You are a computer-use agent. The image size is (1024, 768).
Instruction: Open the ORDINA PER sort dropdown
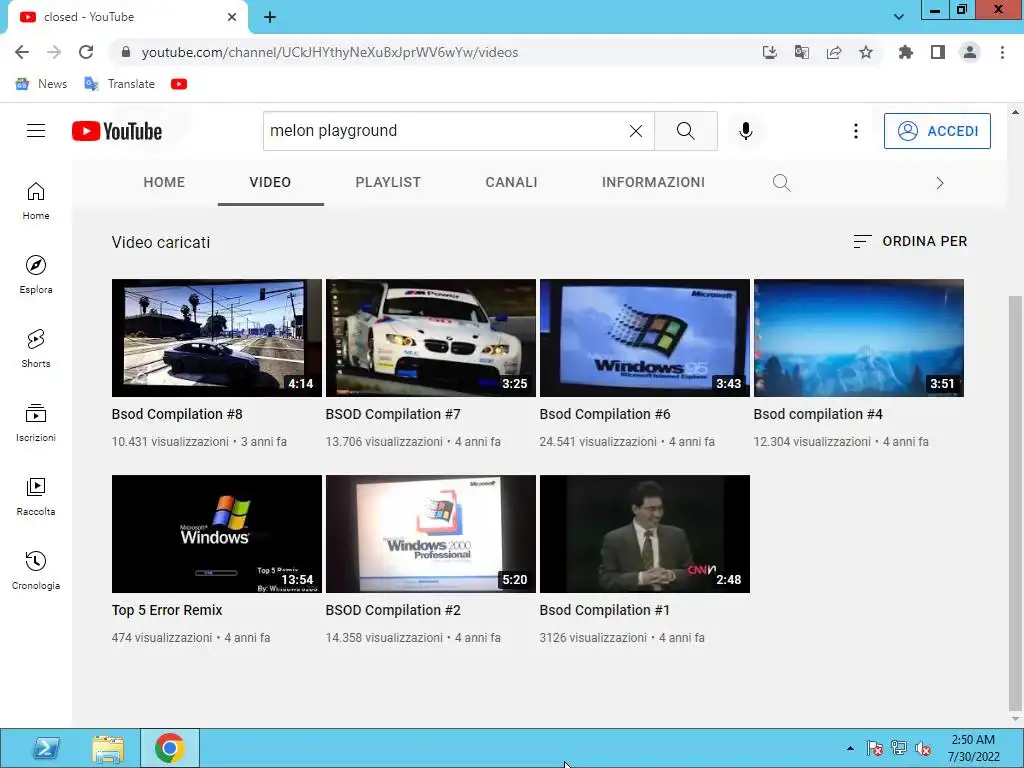(x=910, y=242)
